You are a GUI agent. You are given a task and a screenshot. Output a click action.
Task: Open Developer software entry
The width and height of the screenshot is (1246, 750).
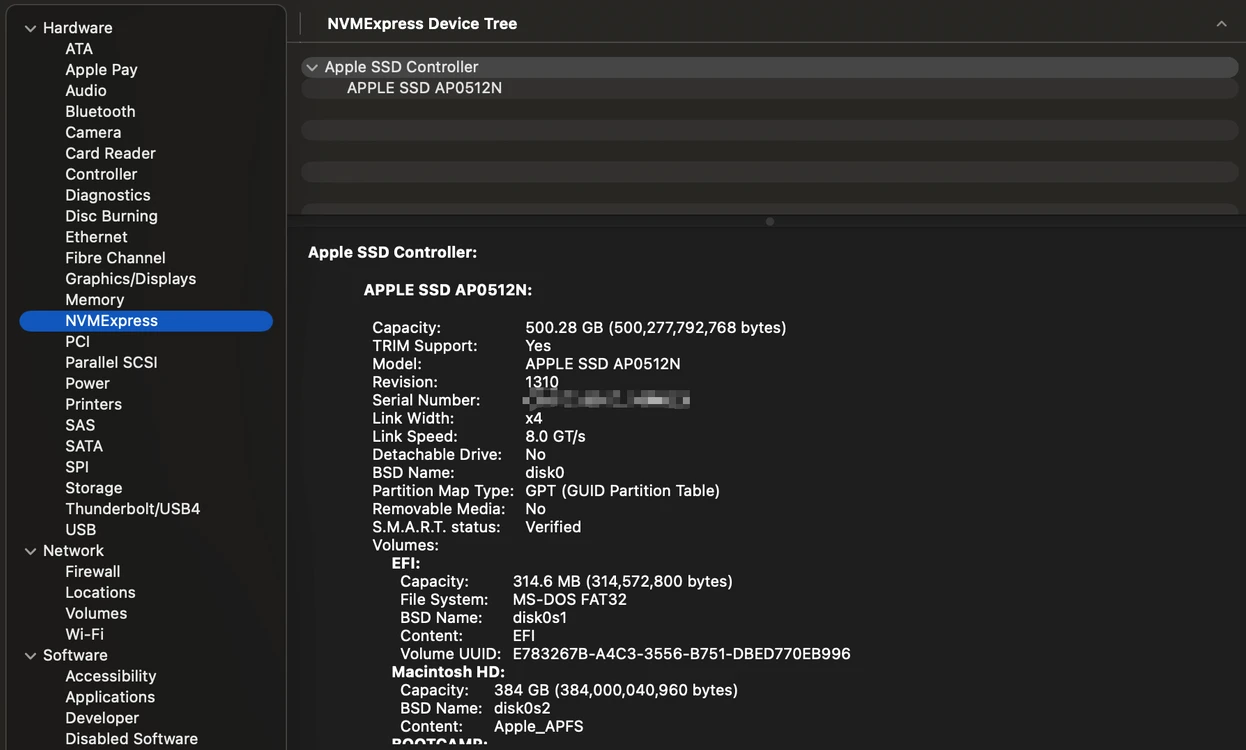click(102, 719)
